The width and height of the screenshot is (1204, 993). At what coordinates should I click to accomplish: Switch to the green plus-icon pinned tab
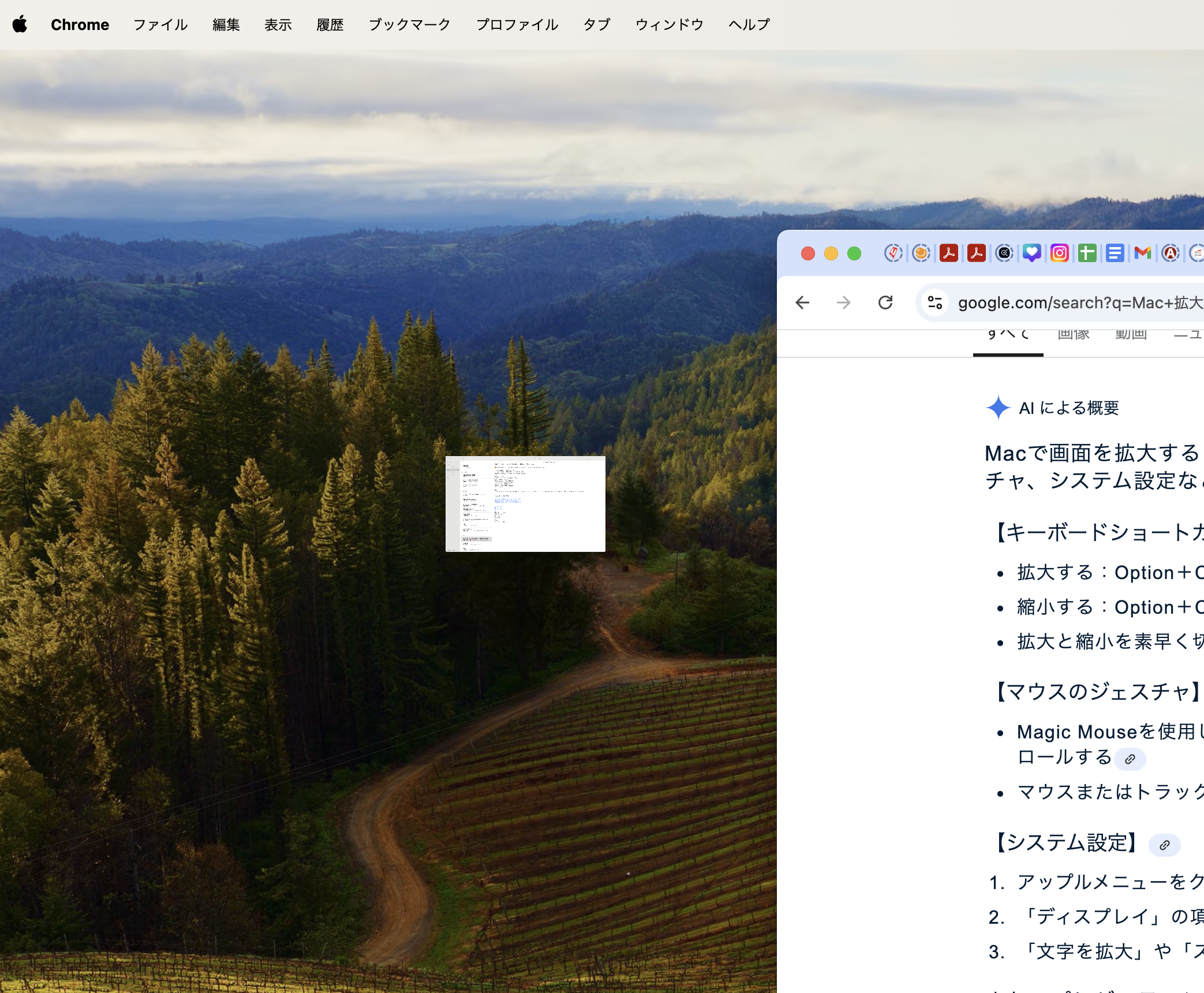[1087, 253]
